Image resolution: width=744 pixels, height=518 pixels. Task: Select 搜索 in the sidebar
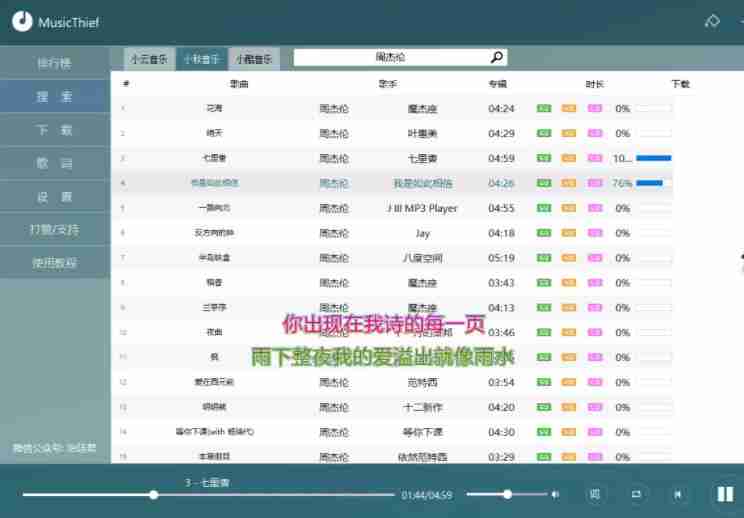click(55, 96)
